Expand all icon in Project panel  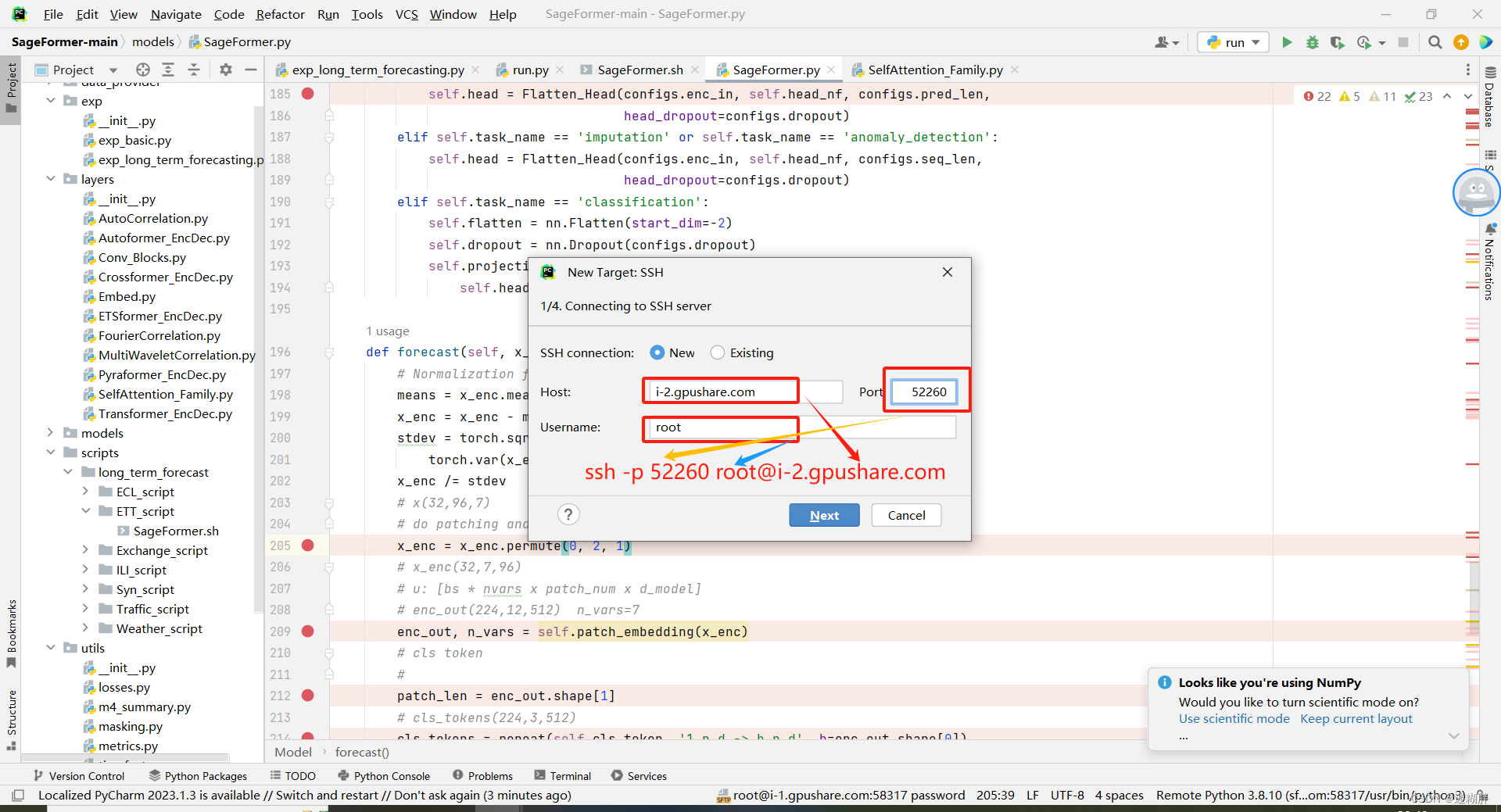(x=168, y=70)
